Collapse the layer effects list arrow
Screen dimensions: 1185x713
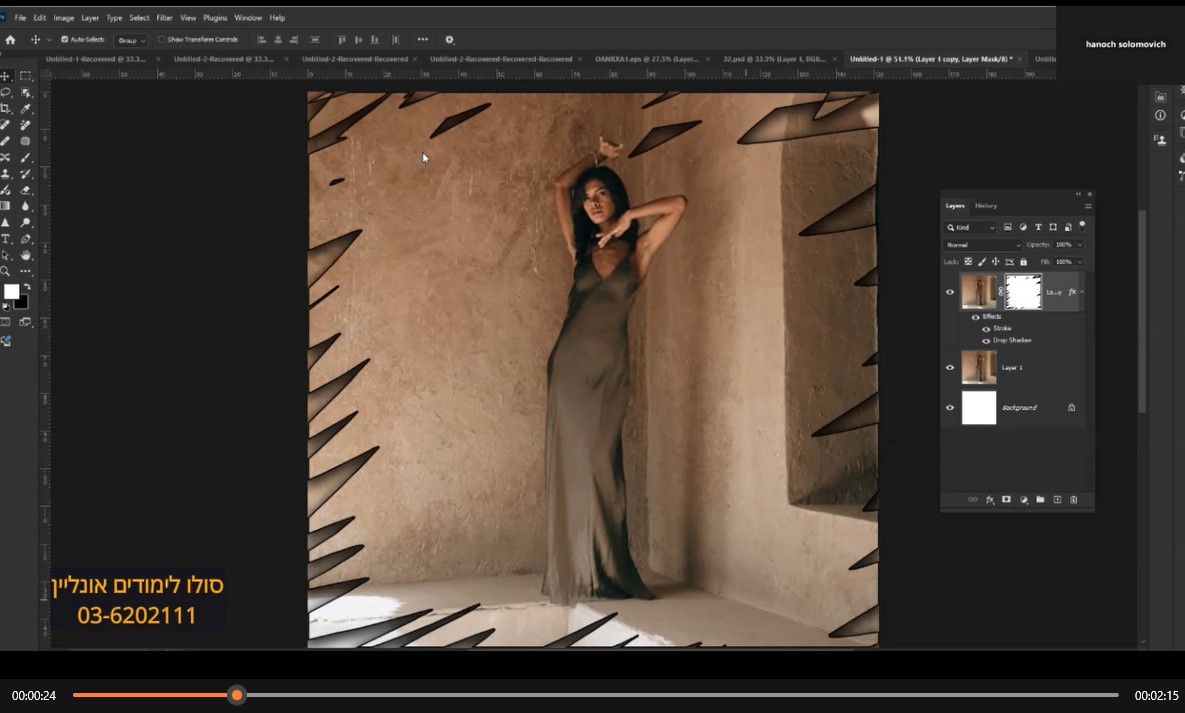coord(1082,292)
